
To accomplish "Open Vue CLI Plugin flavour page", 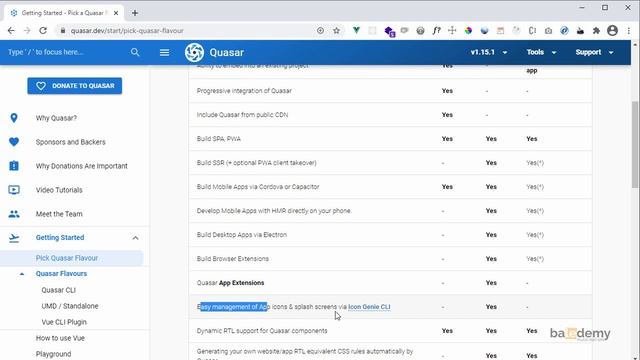I will (64, 322).
